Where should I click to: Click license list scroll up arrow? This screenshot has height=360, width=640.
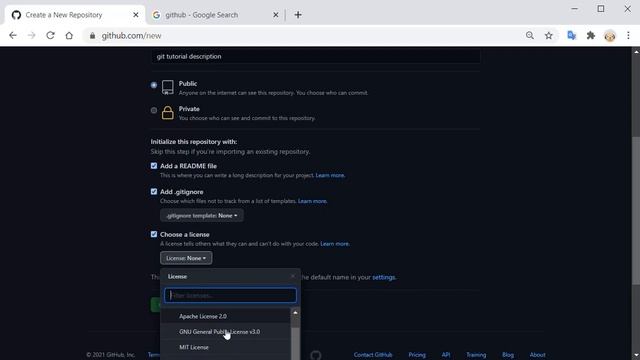tap(295, 313)
